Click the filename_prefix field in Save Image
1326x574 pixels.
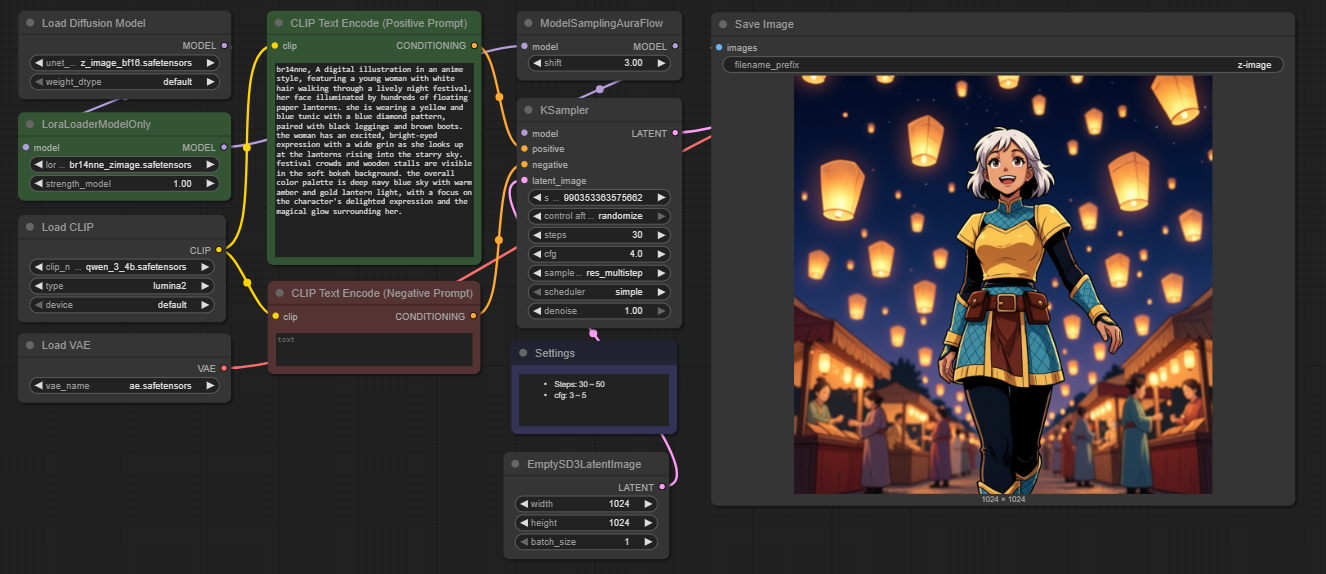coord(1002,65)
